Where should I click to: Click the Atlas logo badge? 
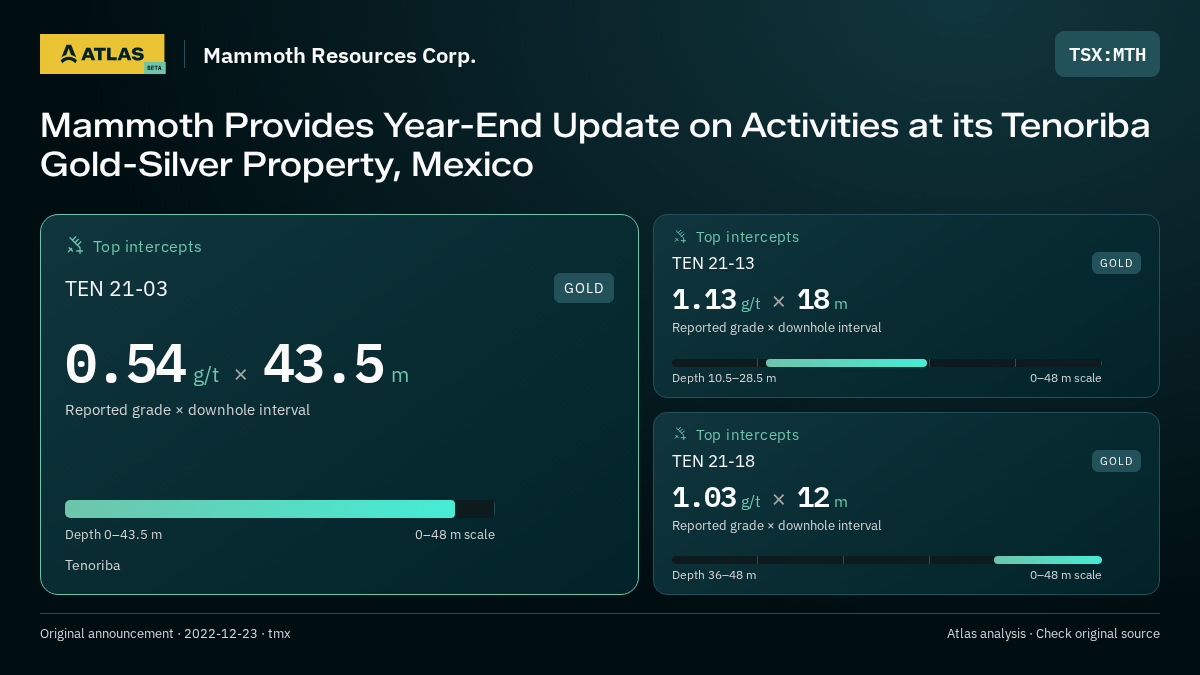coord(102,54)
